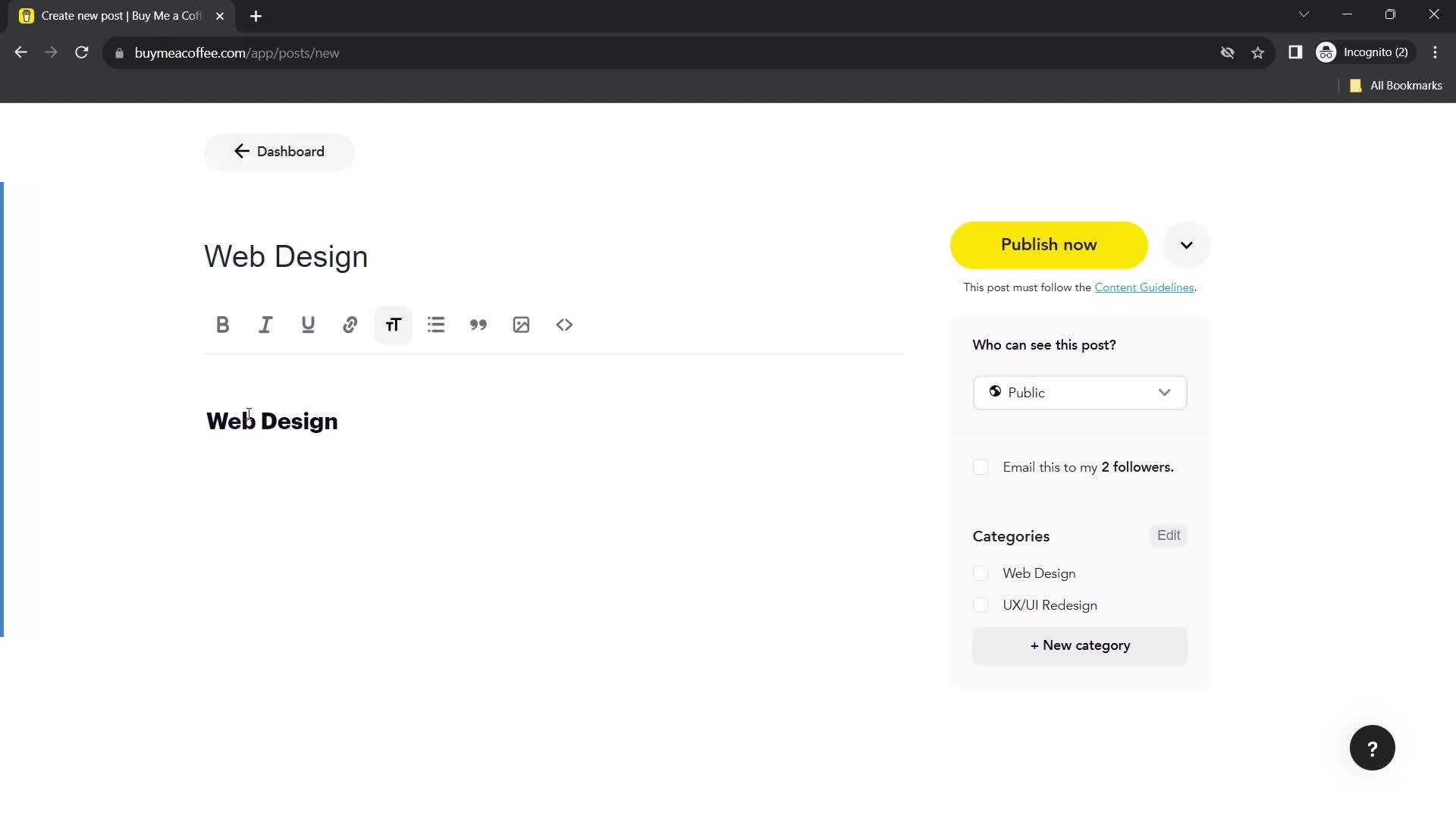
Task: Open the Chrome three-dot menu
Action: pos(1435,52)
